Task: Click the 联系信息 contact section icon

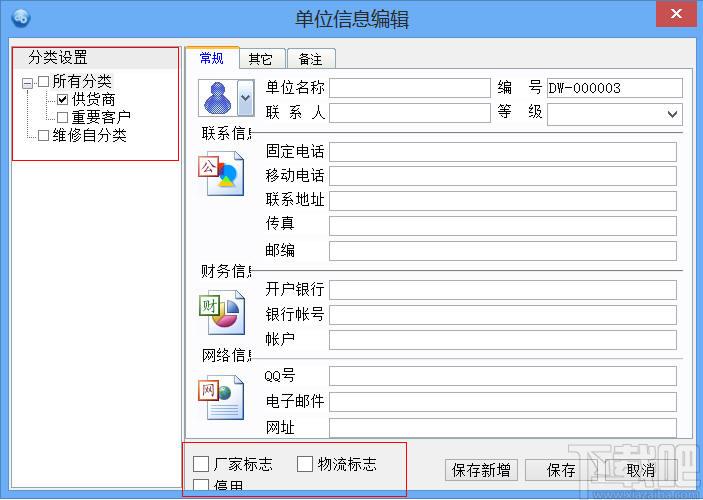Action: tap(221, 174)
